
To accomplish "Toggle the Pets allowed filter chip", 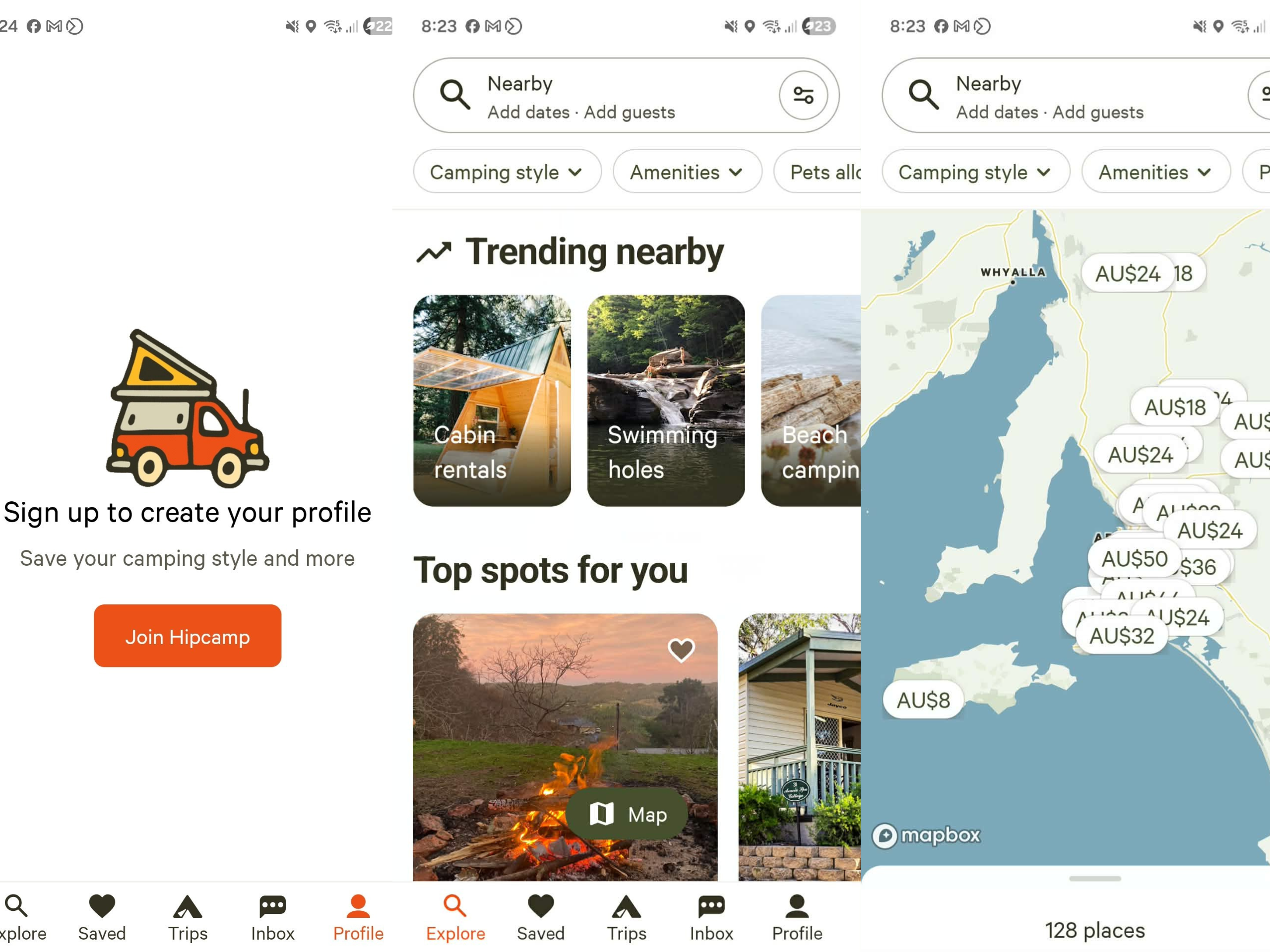I will (818, 172).
